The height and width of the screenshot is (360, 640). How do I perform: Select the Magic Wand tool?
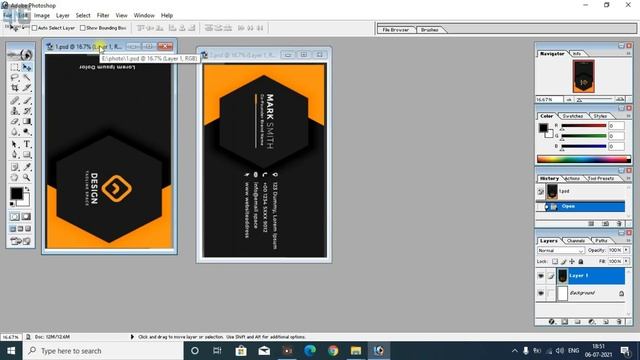(x=27, y=78)
